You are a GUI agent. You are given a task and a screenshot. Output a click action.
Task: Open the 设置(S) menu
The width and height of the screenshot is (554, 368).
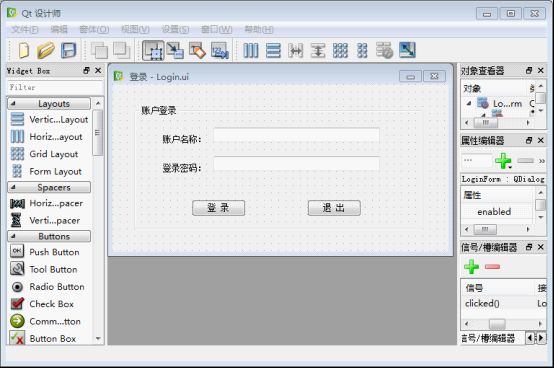click(x=175, y=29)
